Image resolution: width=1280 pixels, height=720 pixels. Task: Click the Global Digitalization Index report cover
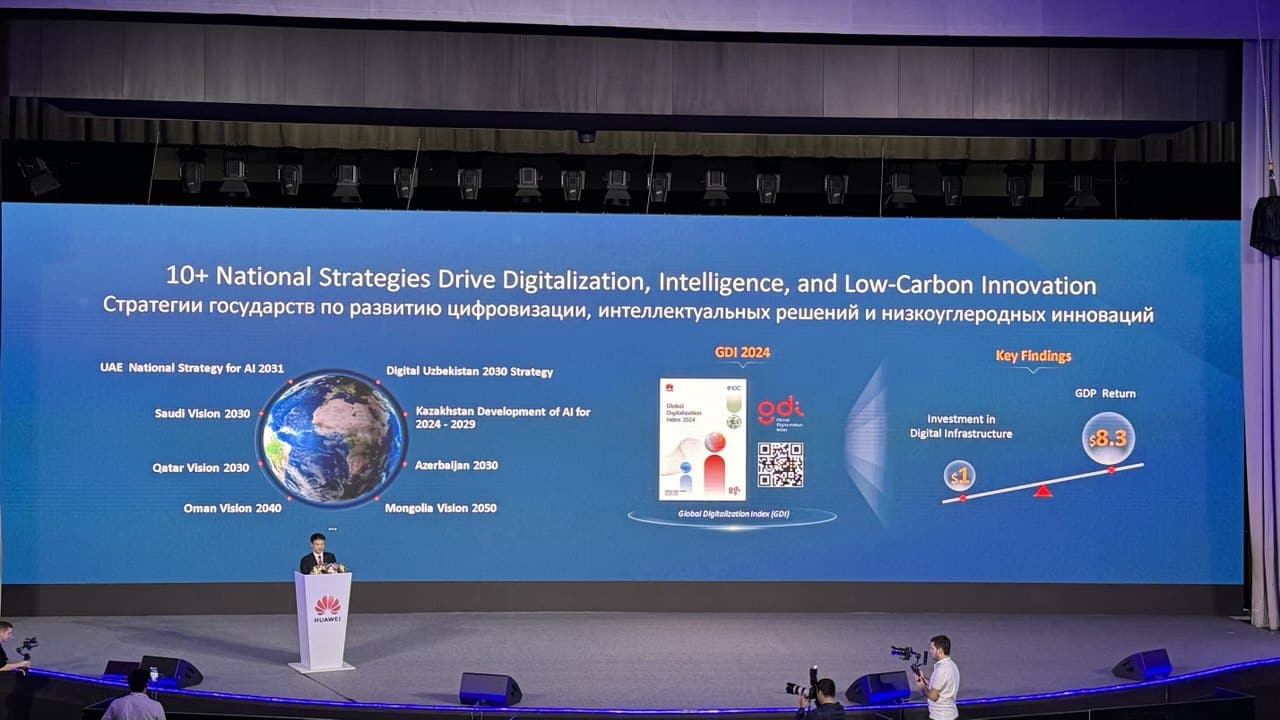point(702,439)
